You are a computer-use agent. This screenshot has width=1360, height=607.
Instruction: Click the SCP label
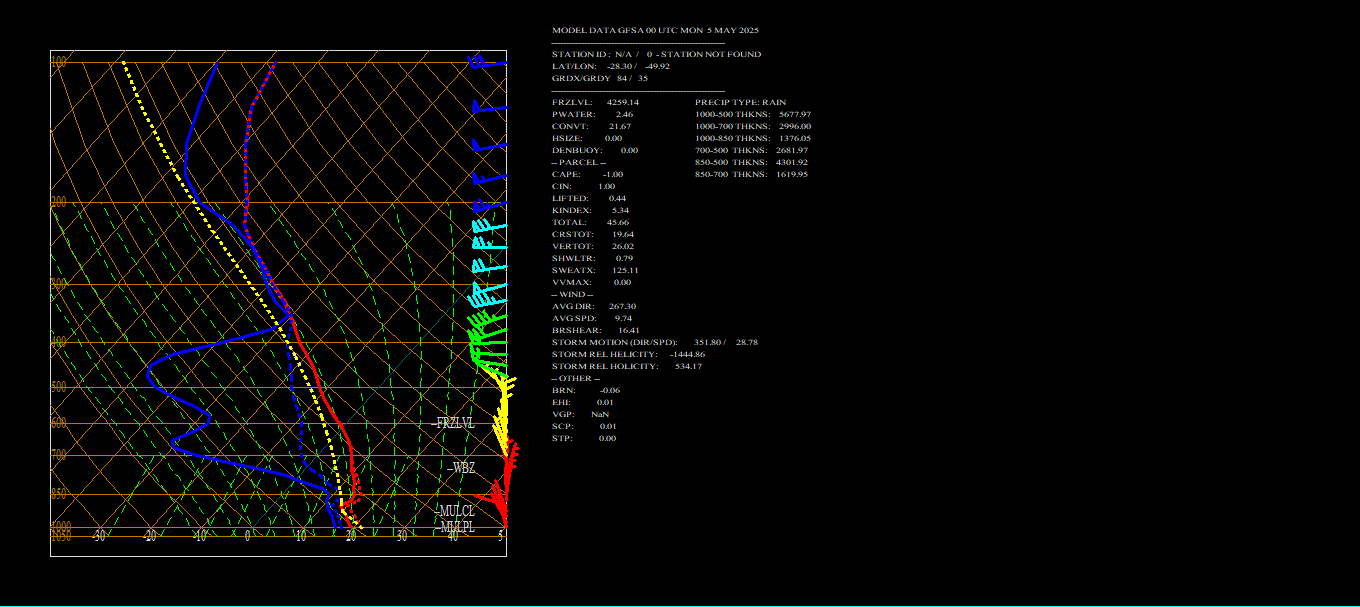point(561,426)
